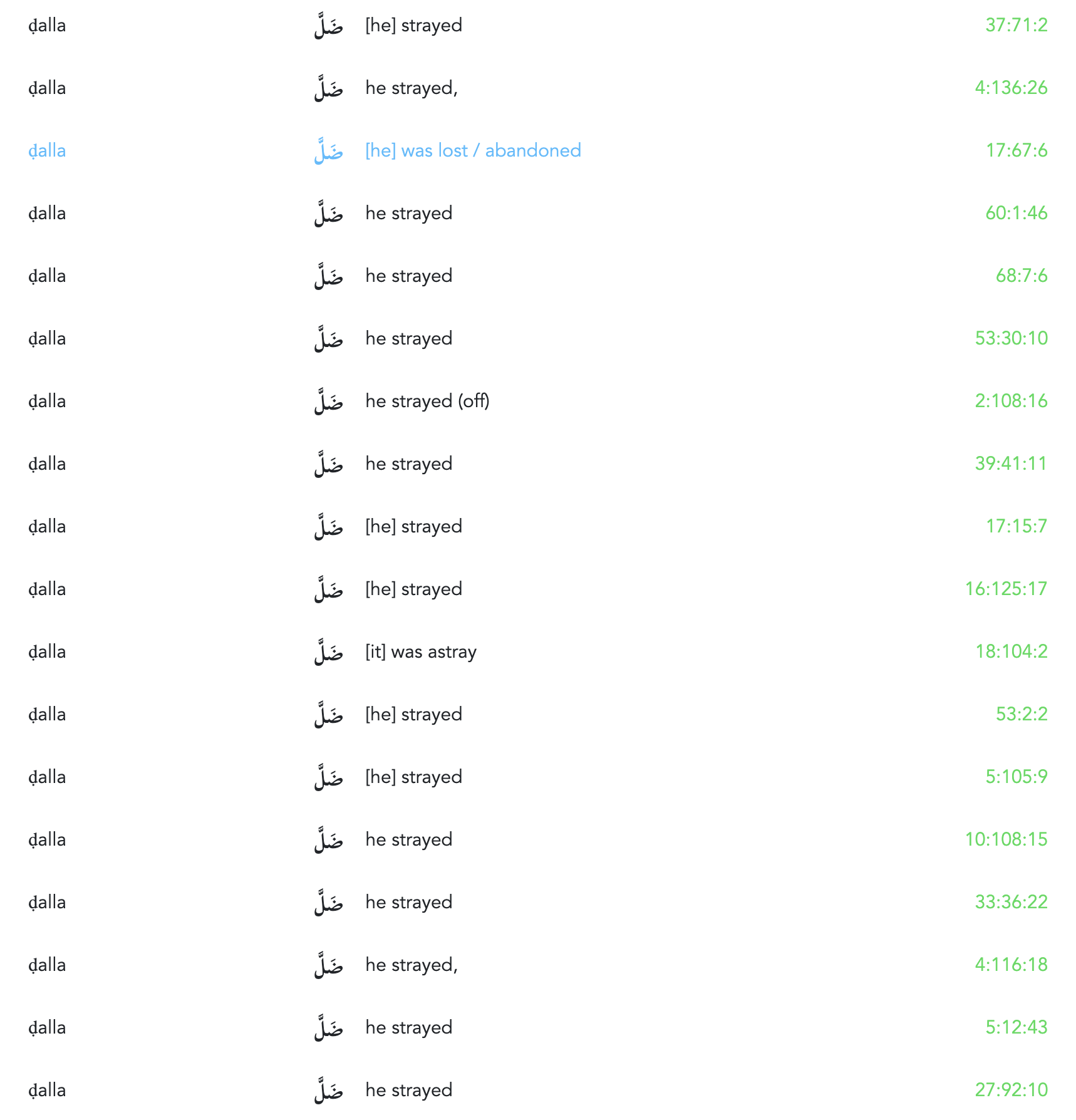Select the "[he] was lost / abandoned" translation

[x=473, y=150]
